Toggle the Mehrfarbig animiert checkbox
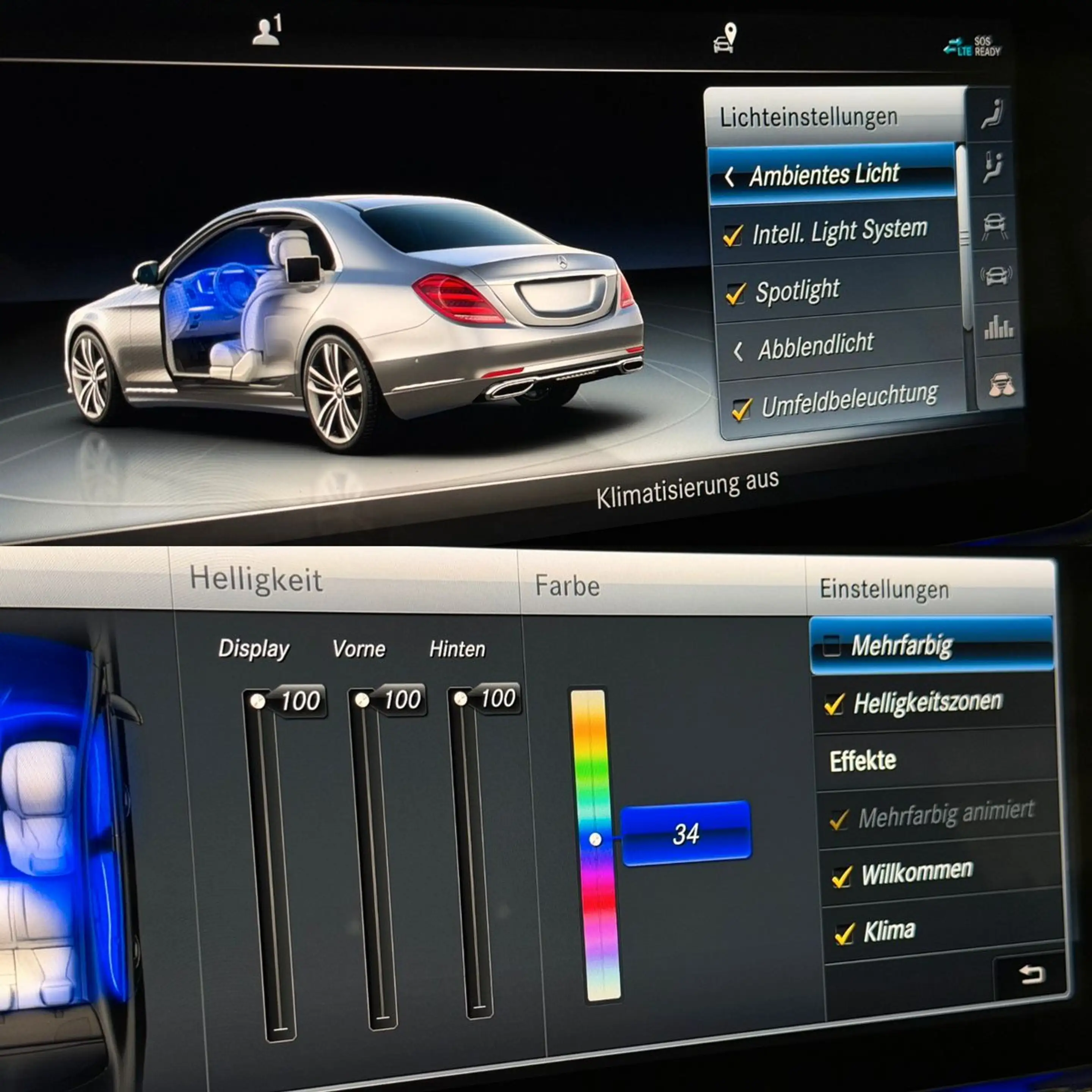Screen dimensions: 1092x1092 click(x=839, y=819)
